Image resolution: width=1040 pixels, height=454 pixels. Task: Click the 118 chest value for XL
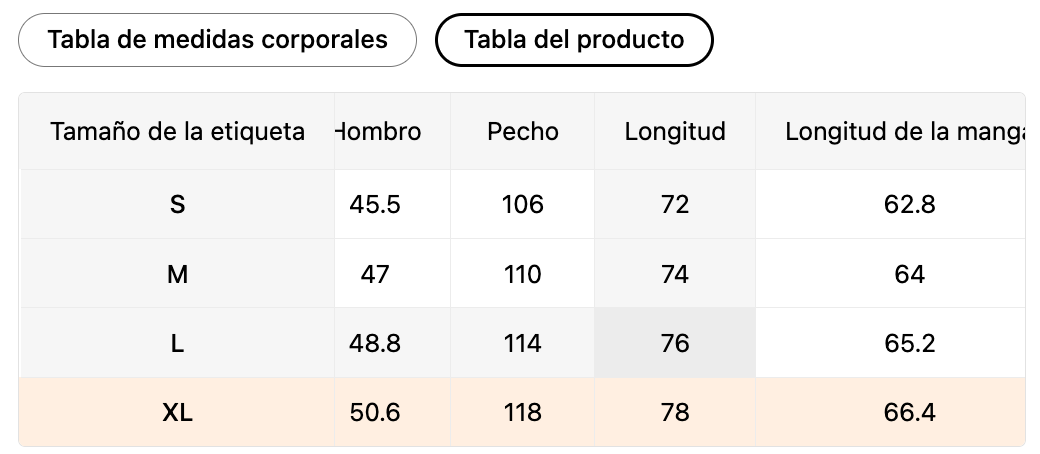point(523,412)
